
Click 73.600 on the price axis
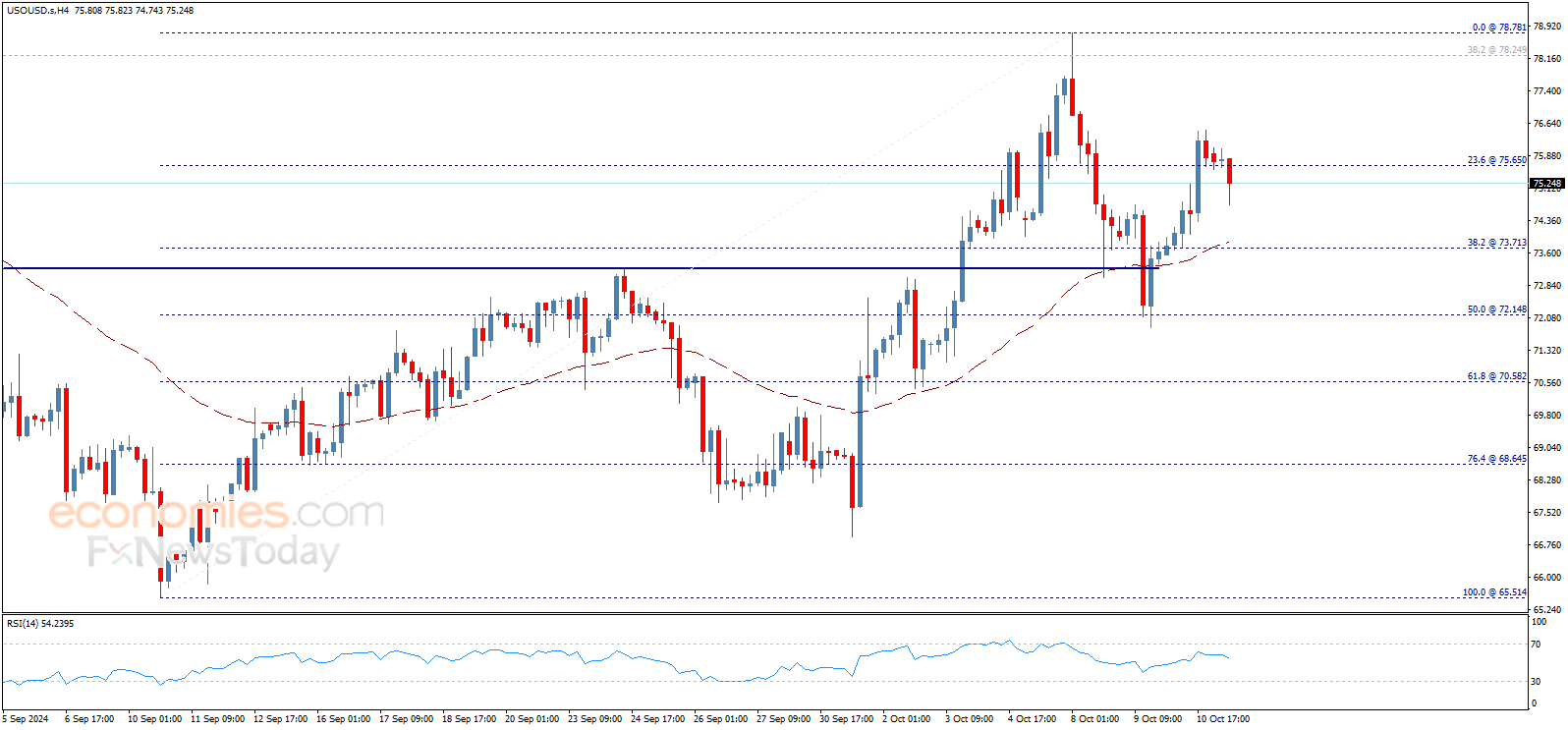tap(1547, 253)
